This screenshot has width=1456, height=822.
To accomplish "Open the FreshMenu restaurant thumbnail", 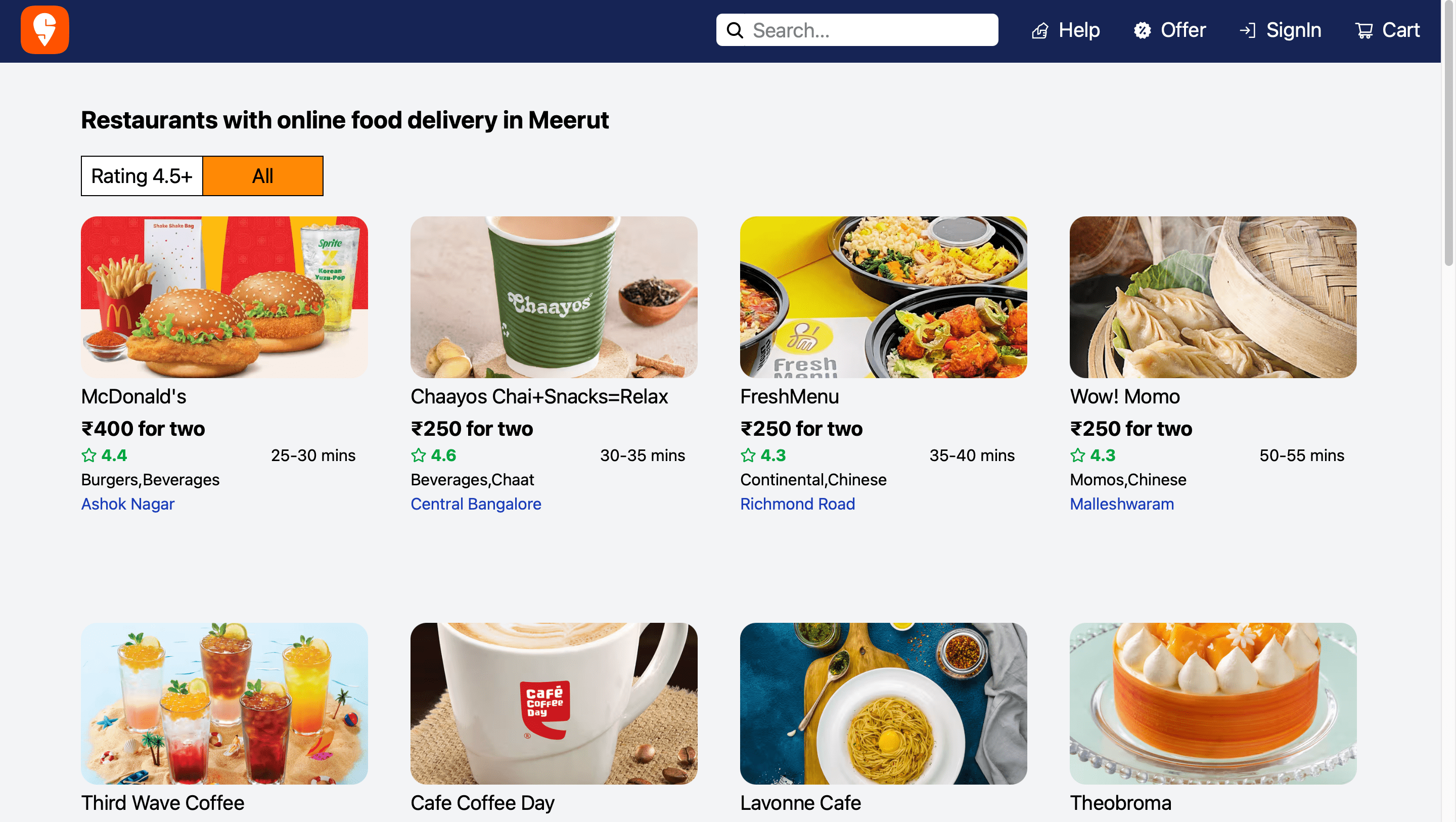I will coord(883,297).
